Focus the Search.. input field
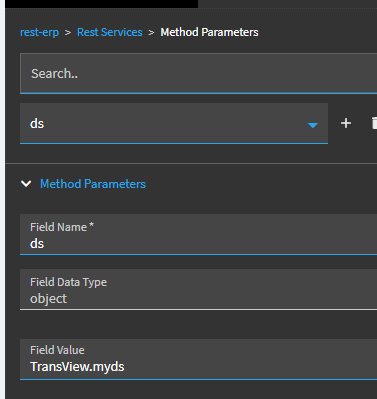This screenshot has width=377, height=399. tap(198, 73)
